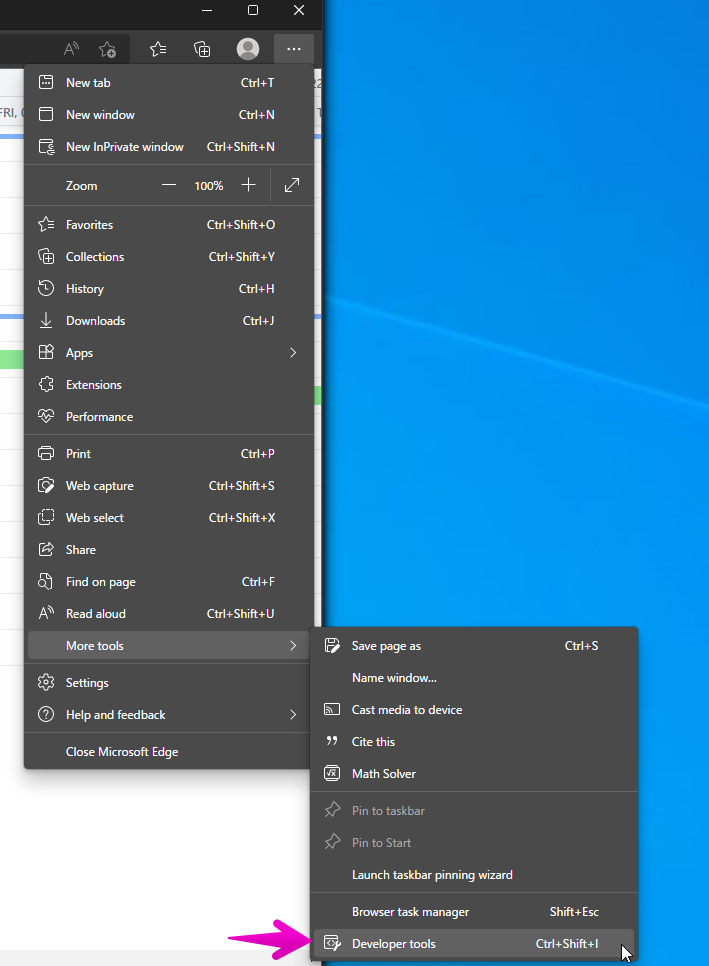Click the Math Solver icon
The image size is (709, 966).
333,774
